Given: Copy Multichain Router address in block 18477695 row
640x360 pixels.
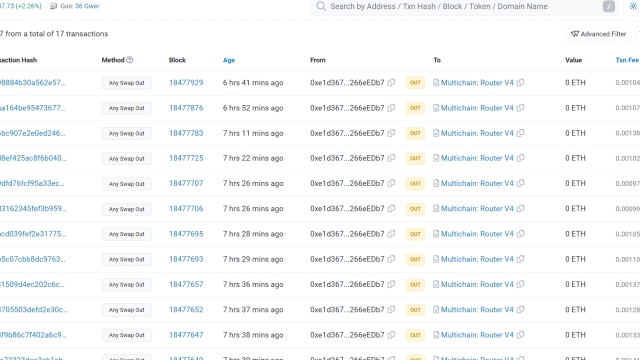Looking at the screenshot, I should coord(520,234).
